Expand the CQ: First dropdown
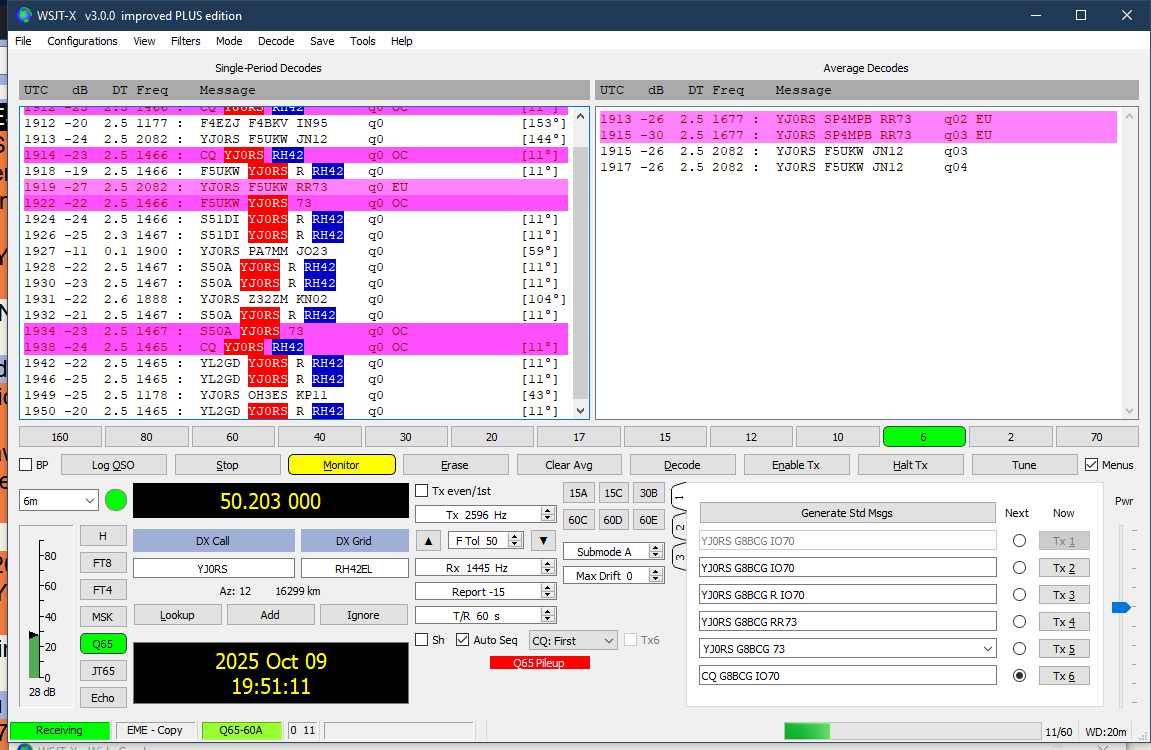Screen dimensions: 1151x750 click(573, 640)
